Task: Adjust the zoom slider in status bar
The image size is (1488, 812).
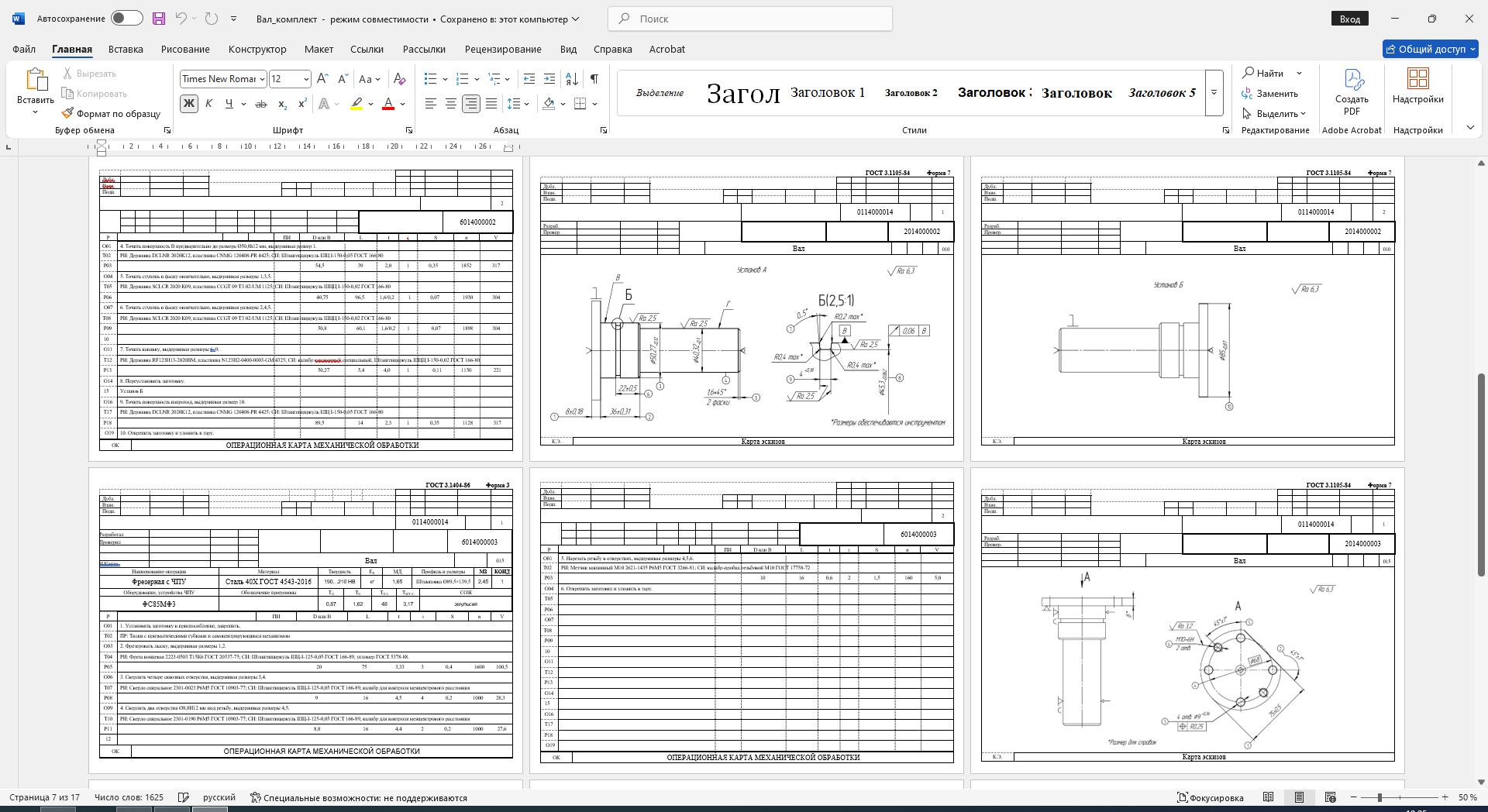Action: click(1379, 797)
